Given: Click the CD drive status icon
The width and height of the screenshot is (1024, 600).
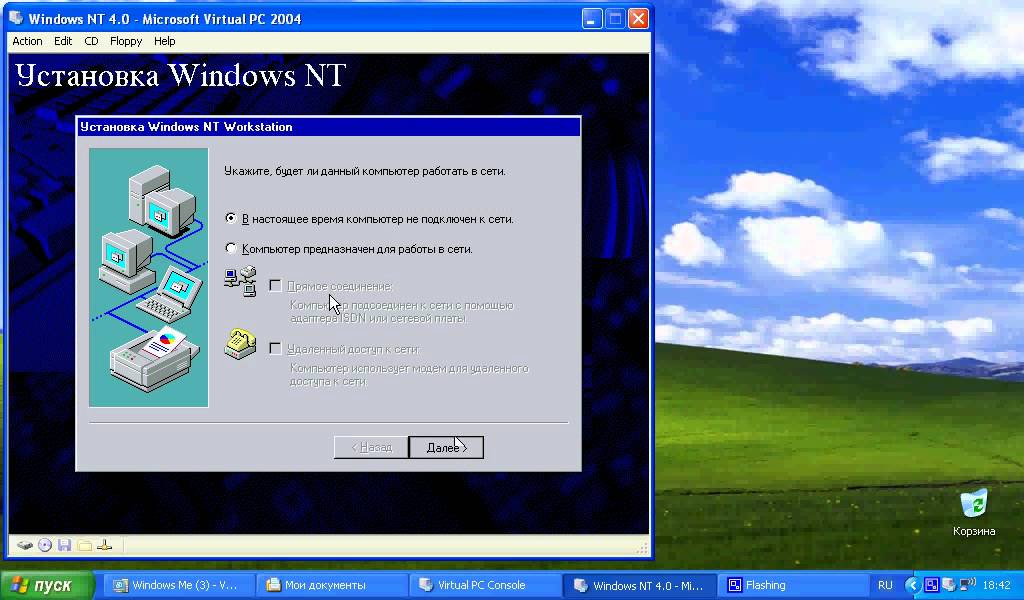Looking at the screenshot, I should [x=44, y=545].
